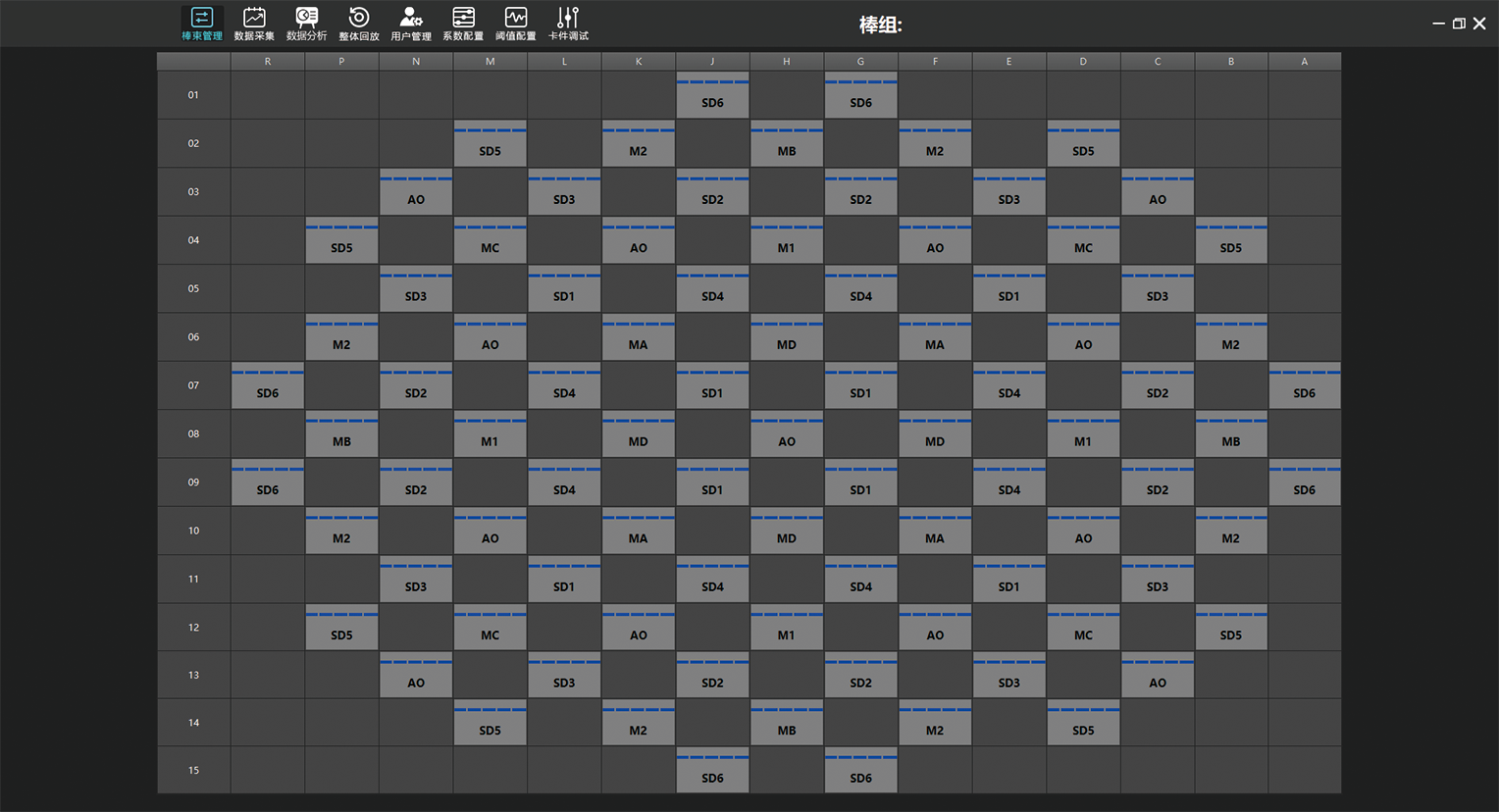Click the MC cell in row 04 column M
Screen dimensions: 1499x812
click(x=490, y=240)
